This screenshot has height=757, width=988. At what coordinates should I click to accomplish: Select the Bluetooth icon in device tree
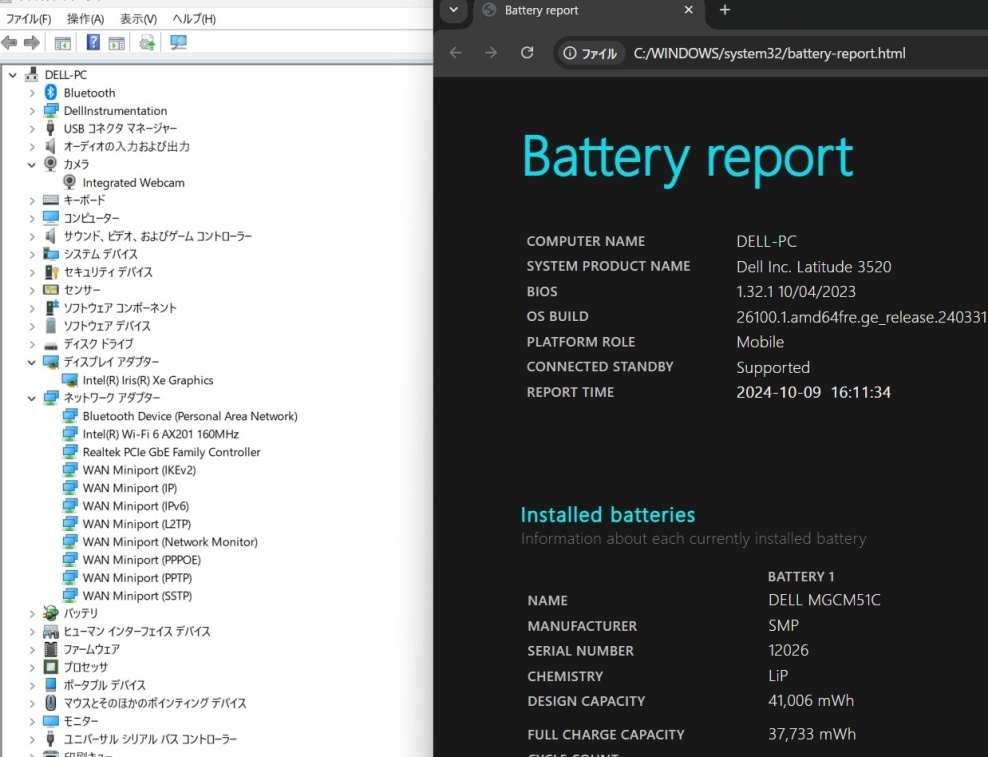point(51,93)
